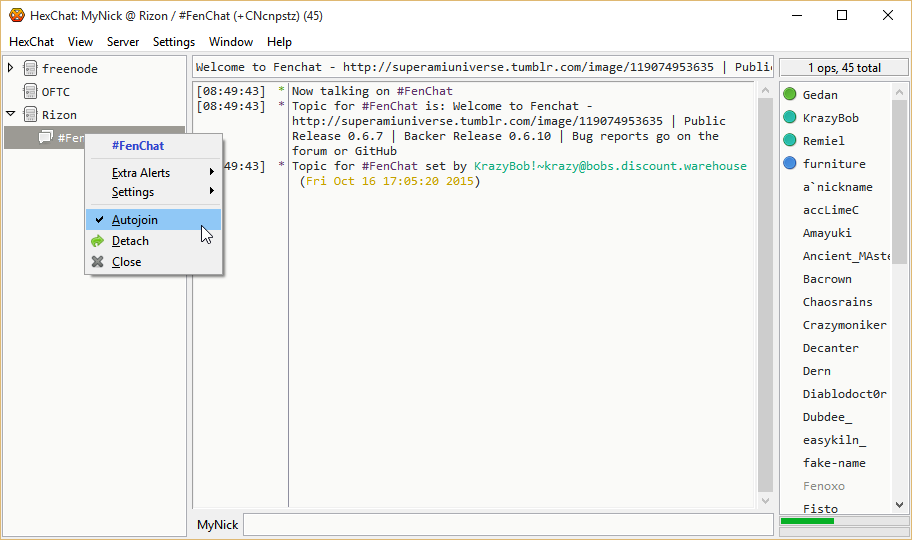Viewport: 912px width, 540px height.
Task: Click KrazyBob's teal status dot
Action: click(x=789, y=118)
